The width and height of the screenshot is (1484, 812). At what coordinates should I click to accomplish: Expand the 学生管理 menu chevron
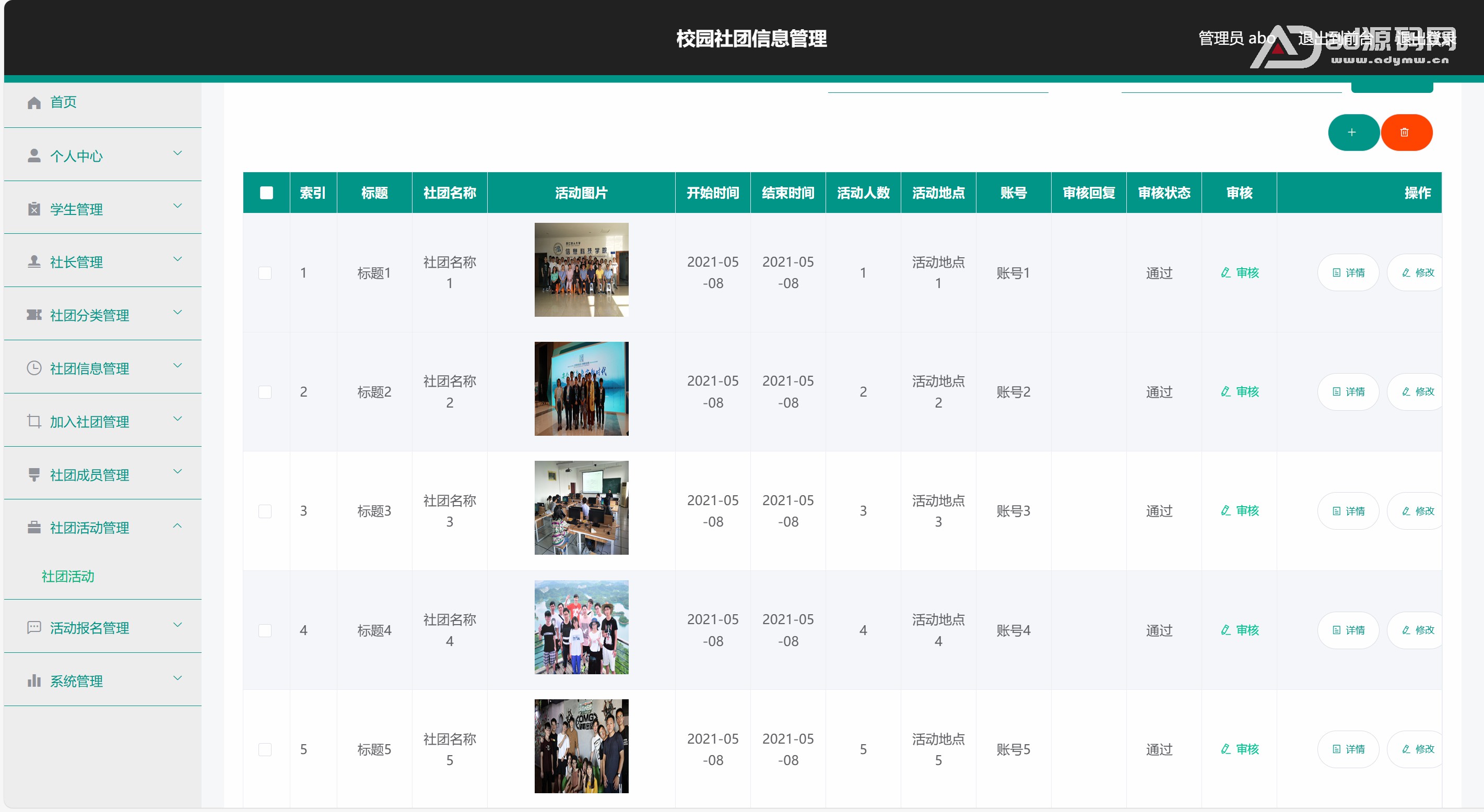tap(178, 206)
